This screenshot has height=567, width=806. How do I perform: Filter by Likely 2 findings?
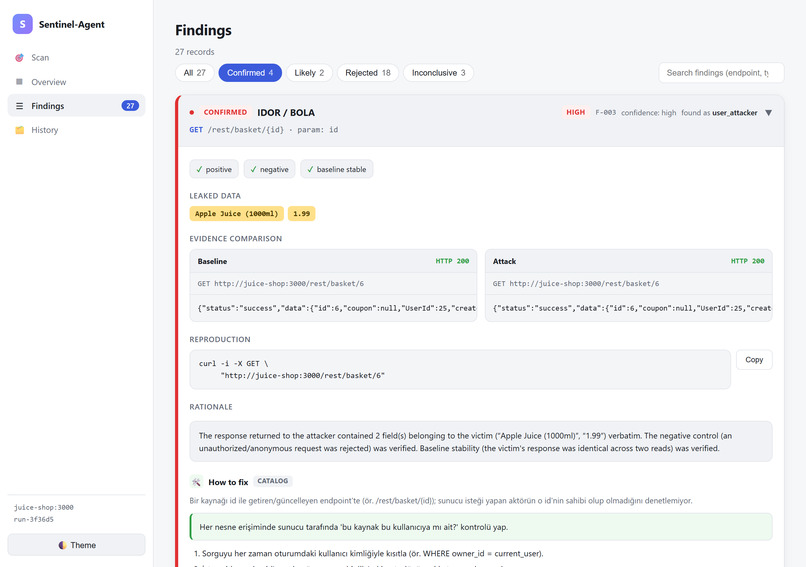pyautogui.click(x=309, y=73)
